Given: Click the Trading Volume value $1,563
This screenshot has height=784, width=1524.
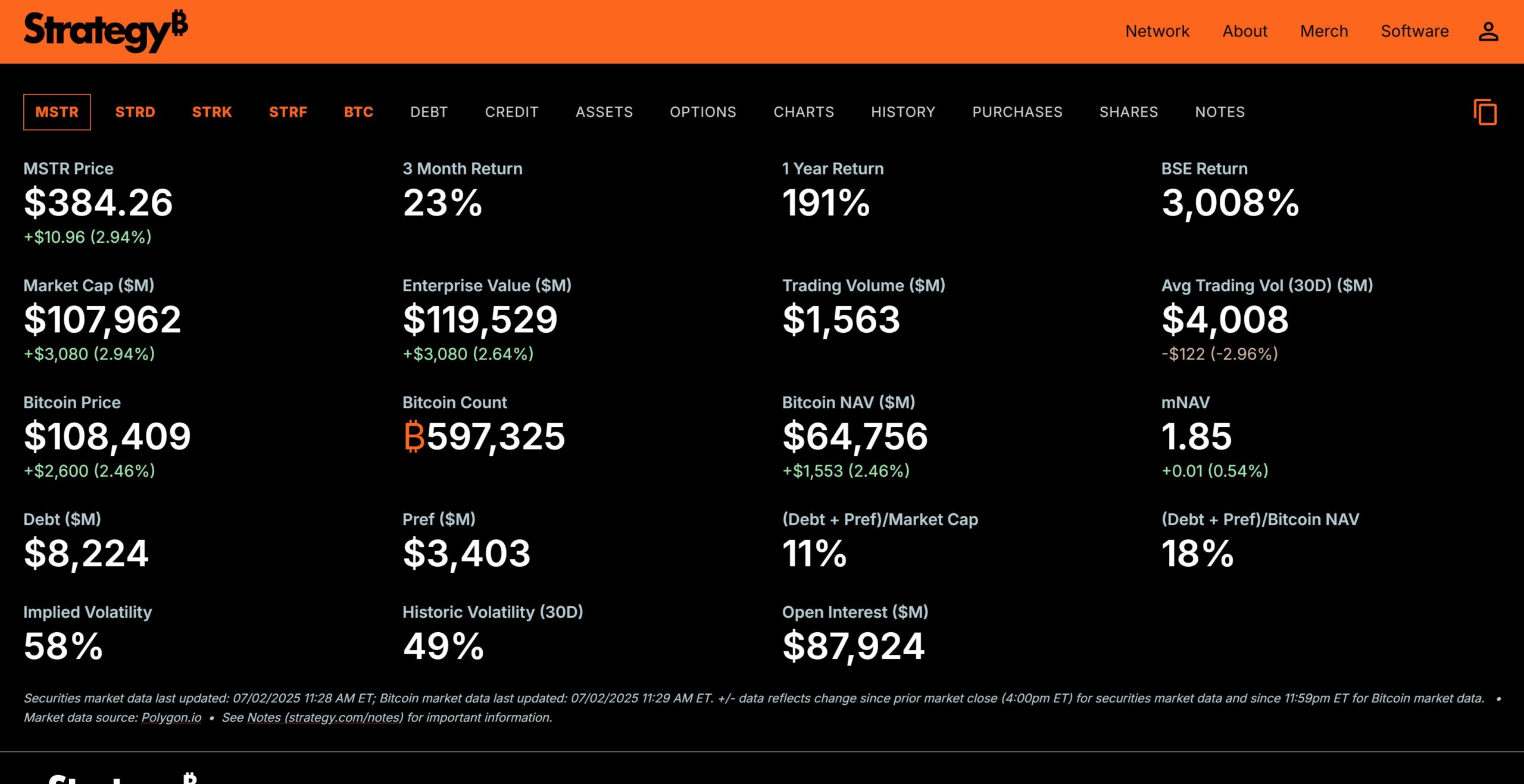Looking at the screenshot, I should (841, 320).
